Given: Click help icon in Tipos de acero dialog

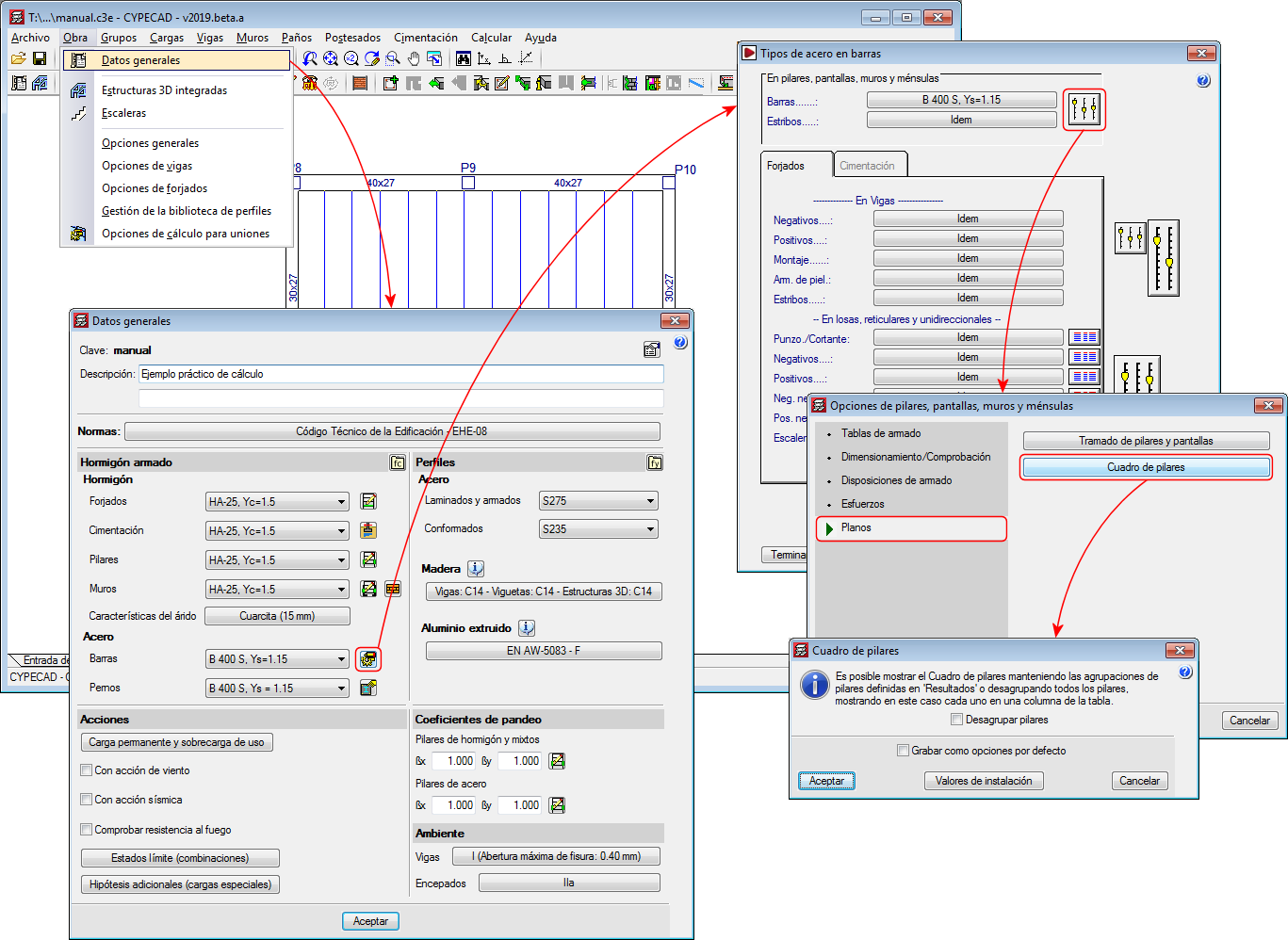Looking at the screenshot, I should coord(1203,81).
